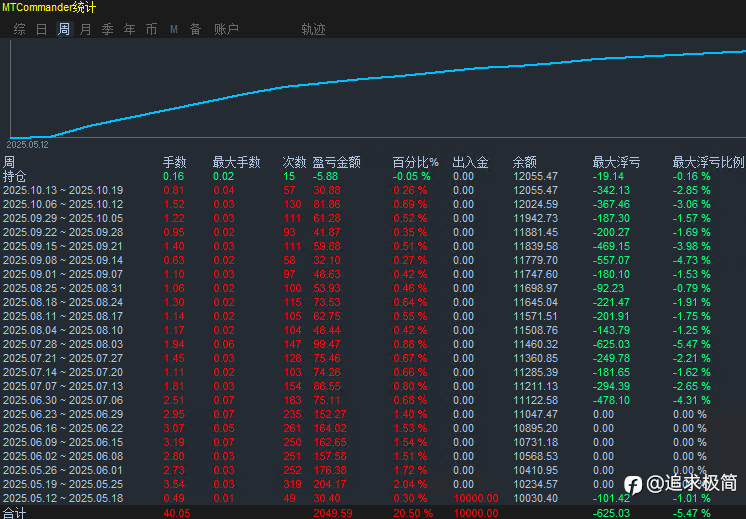
Task: Click the 合计 totals row
Action: (x=14, y=512)
